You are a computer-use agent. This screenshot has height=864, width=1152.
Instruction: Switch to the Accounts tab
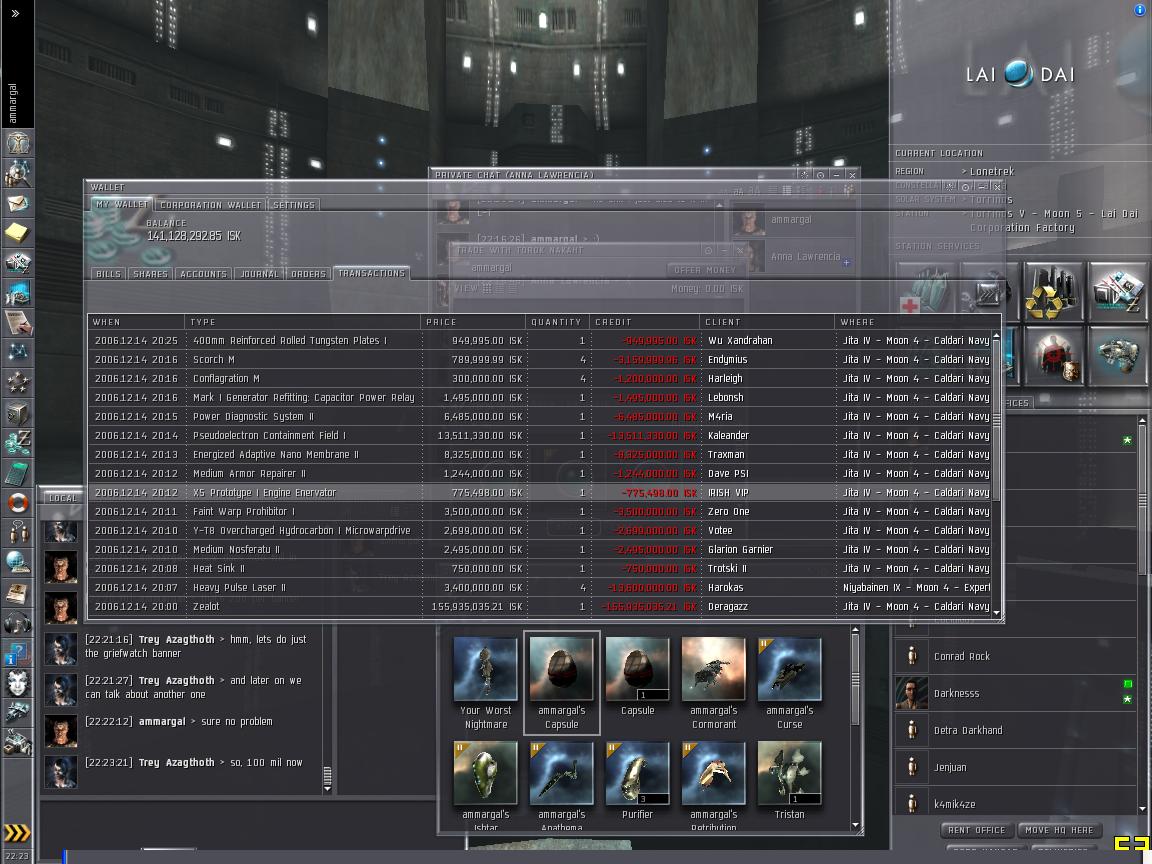click(x=204, y=273)
